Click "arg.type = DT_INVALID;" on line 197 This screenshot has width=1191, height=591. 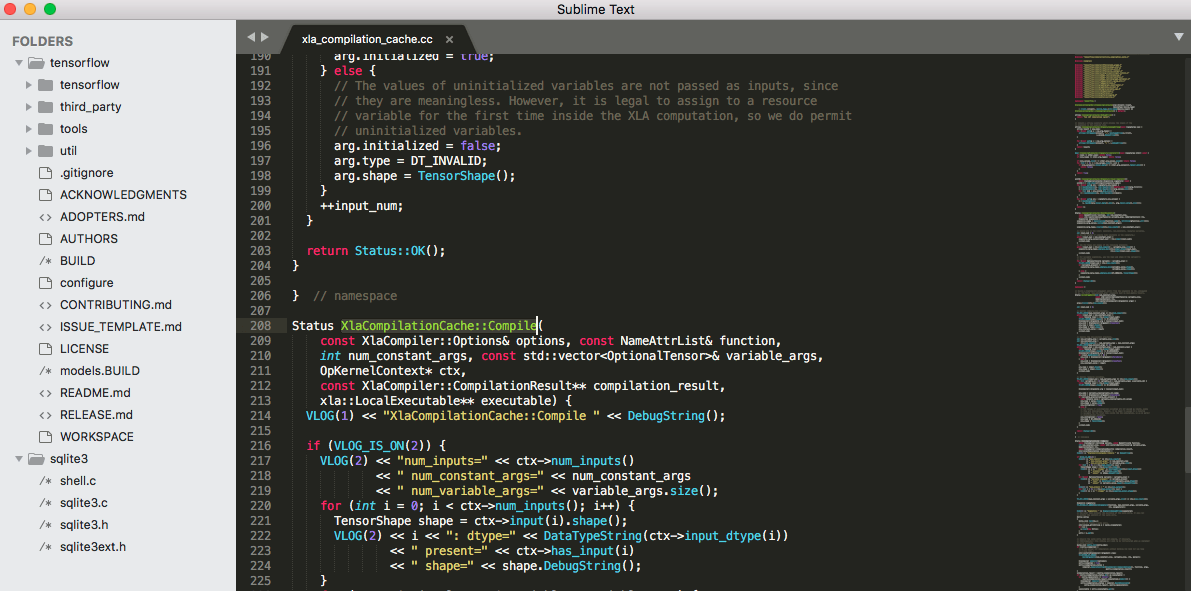pos(410,160)
